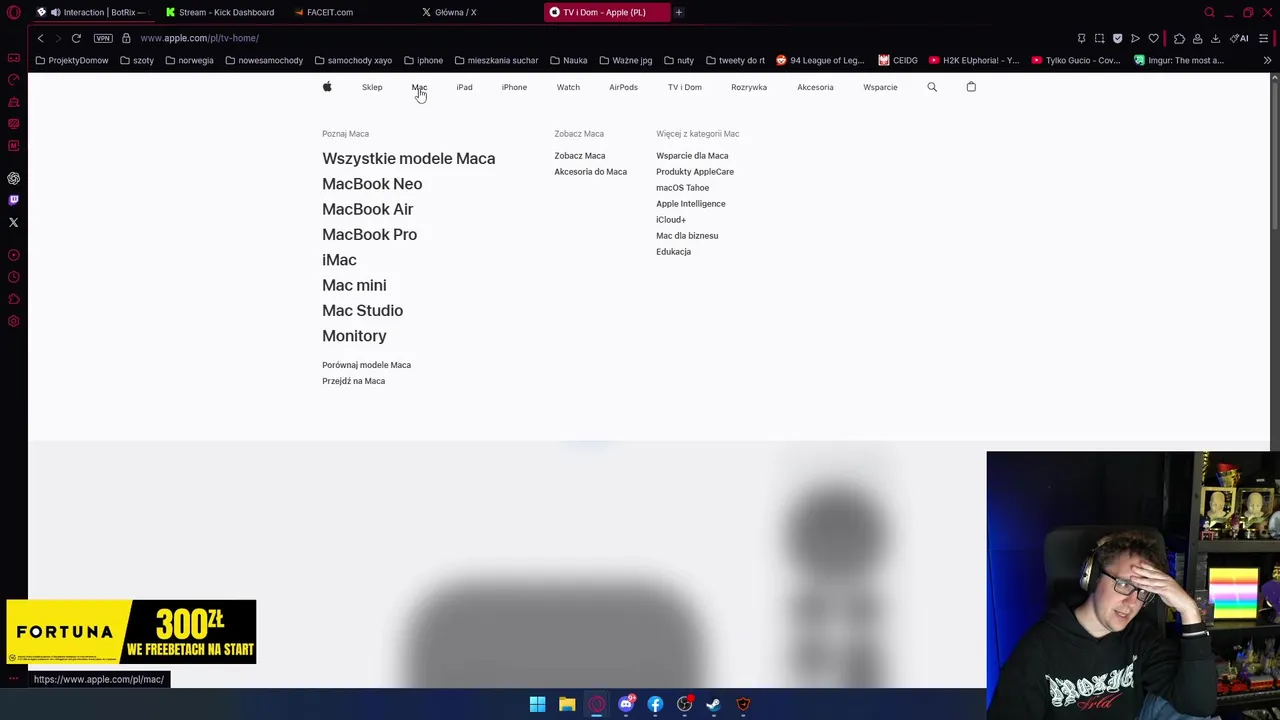Reload the current page
This screenshot has width=1280, height=720.
[76, 38]
